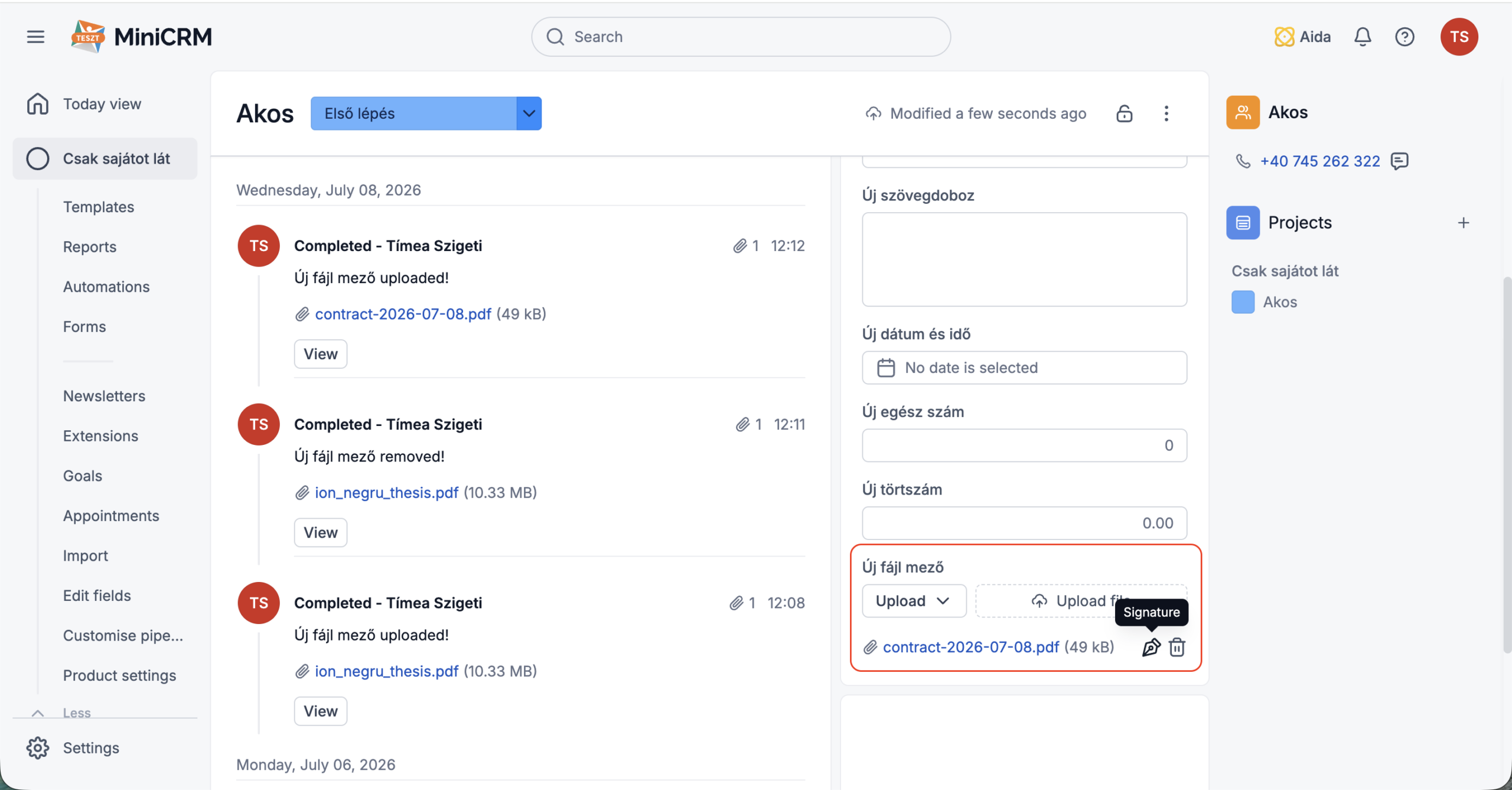Click into the Search field
The image size is (1512, 790).
coord(741,37)
